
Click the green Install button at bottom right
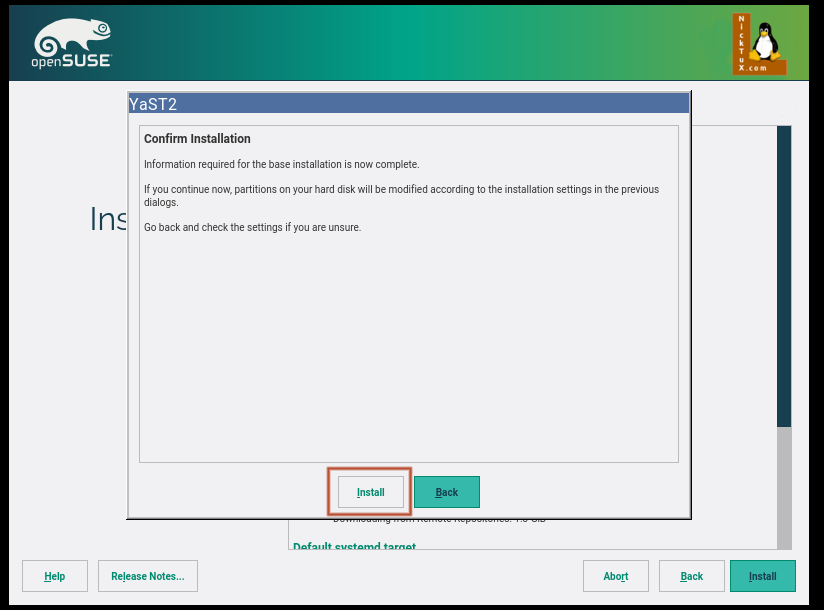(x=763, y=576)
